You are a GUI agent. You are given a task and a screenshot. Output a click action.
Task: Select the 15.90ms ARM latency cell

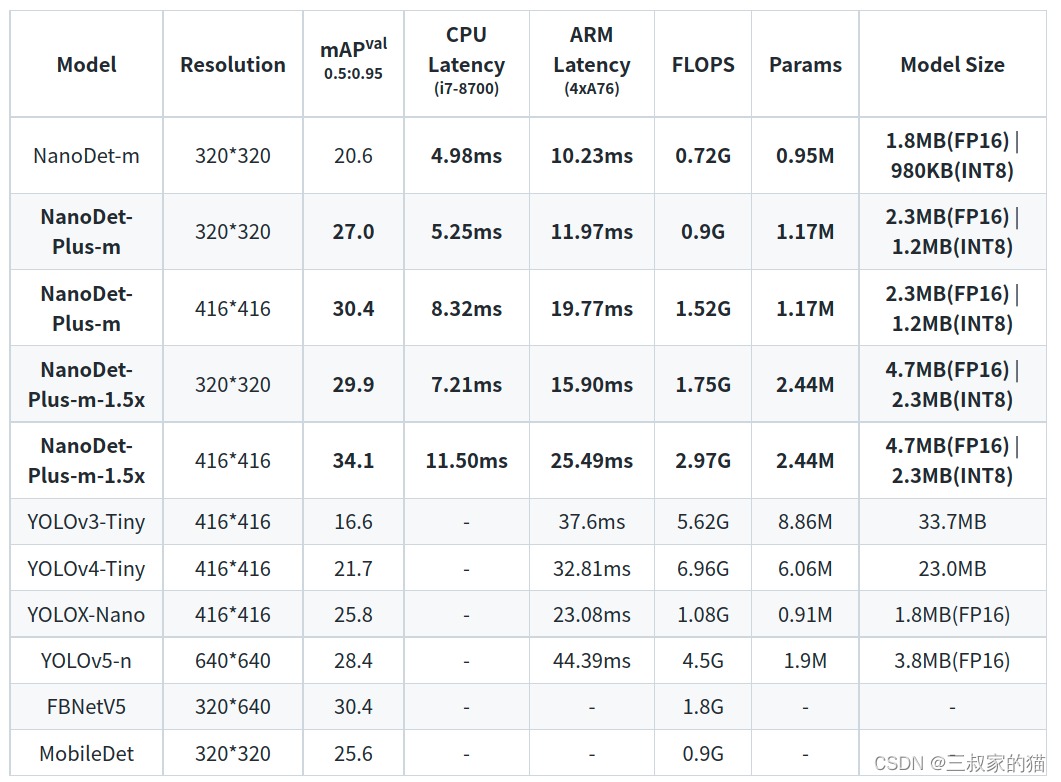pos(591,385)
